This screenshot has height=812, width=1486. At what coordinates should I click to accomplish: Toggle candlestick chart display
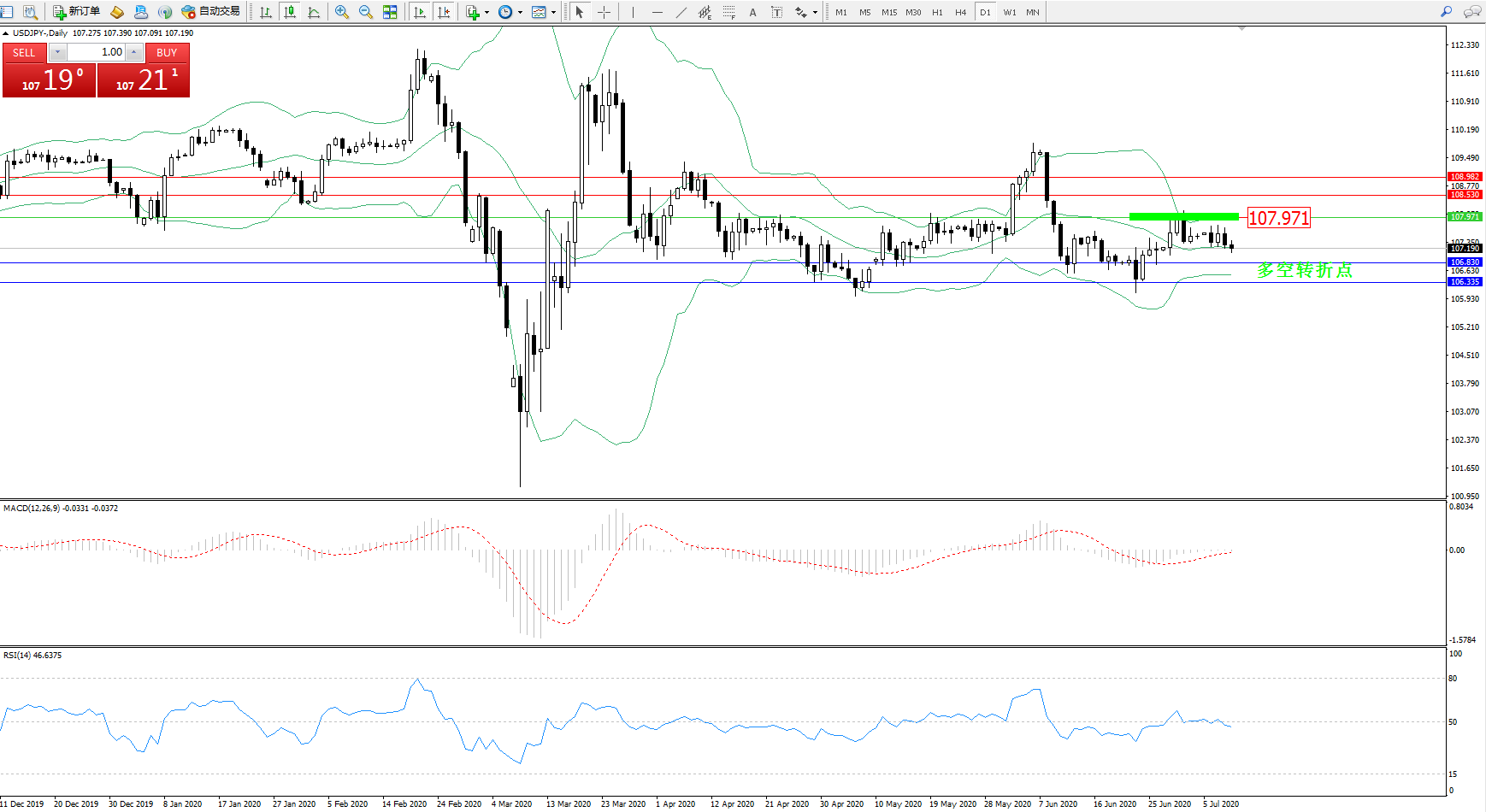click(x=290, y=12)
